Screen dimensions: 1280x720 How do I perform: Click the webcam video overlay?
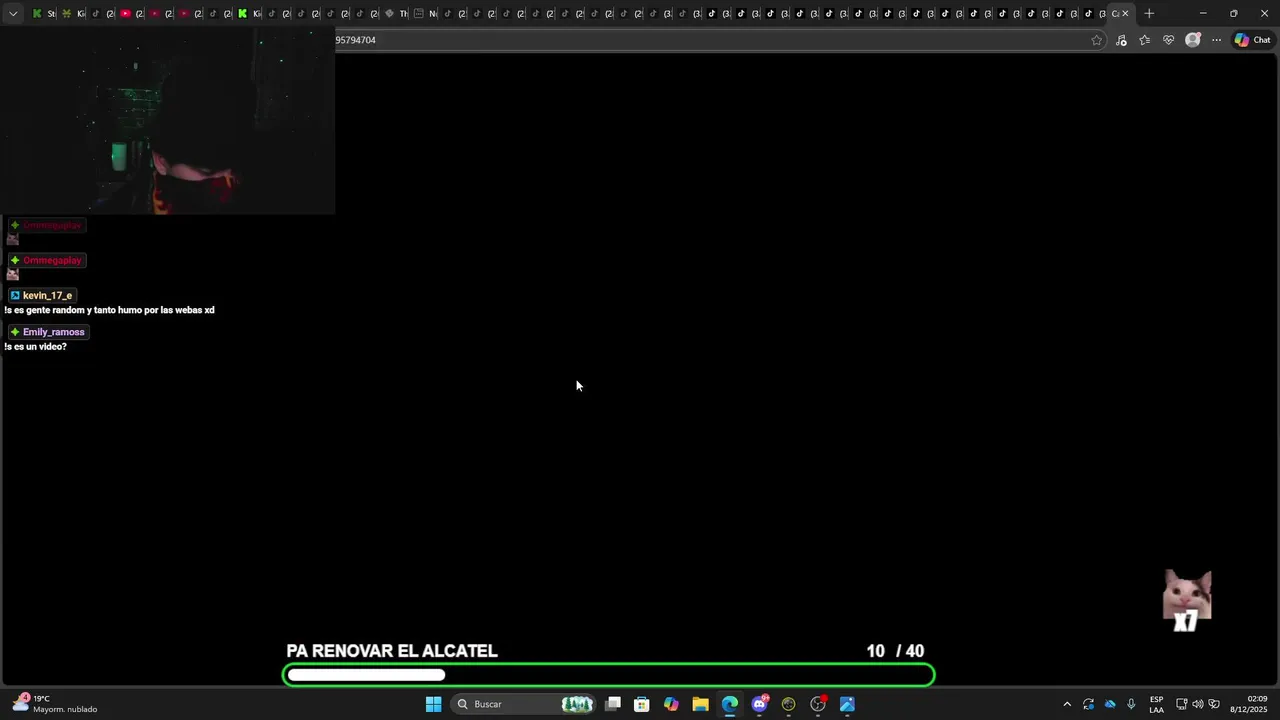point(168,121)
